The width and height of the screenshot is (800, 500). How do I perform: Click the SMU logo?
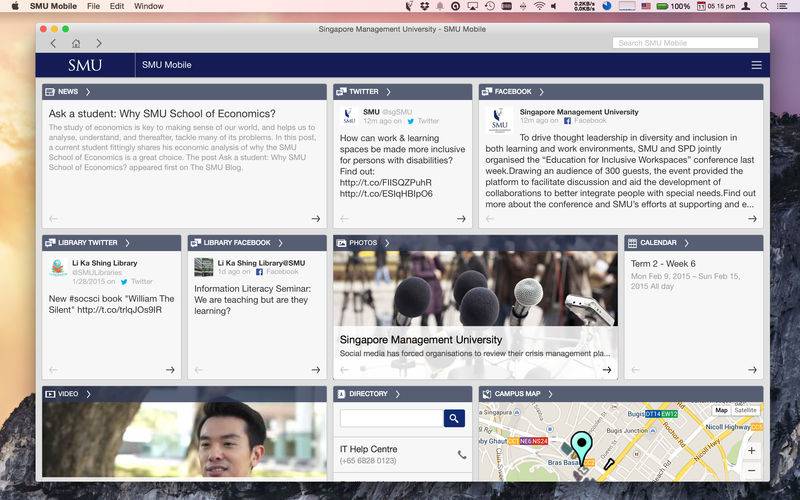coord(85,65)
